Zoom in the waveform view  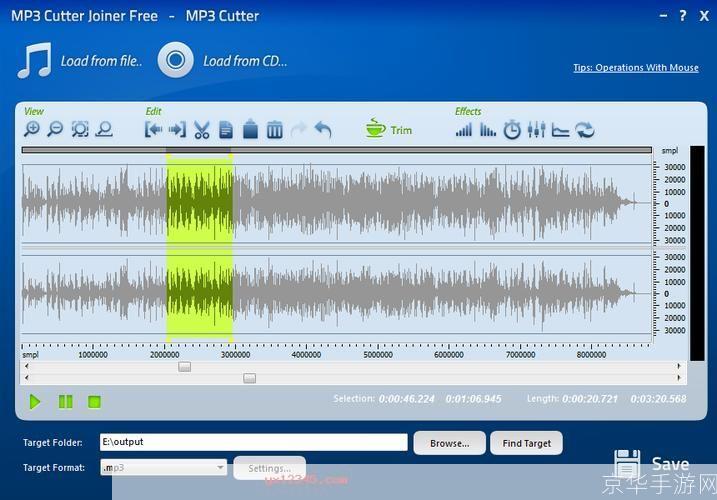[32, 130]
